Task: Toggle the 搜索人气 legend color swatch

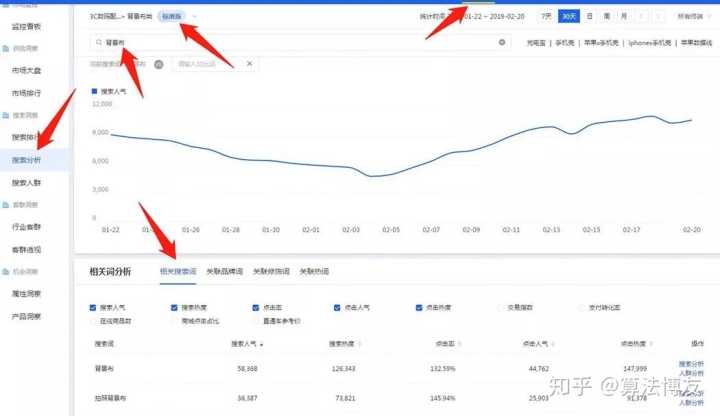Action: [94, 91]
